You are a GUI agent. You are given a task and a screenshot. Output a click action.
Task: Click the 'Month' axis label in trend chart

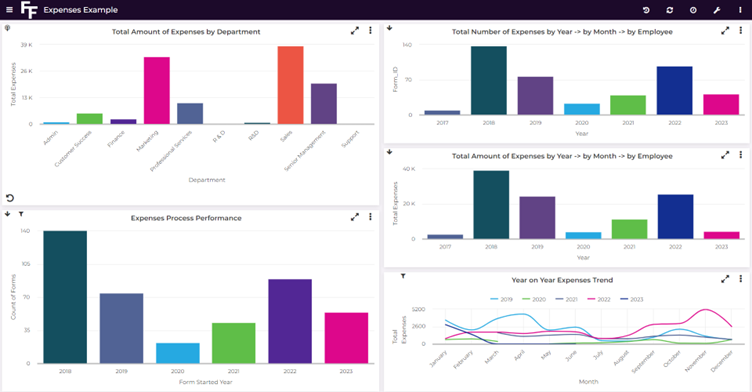588,382
